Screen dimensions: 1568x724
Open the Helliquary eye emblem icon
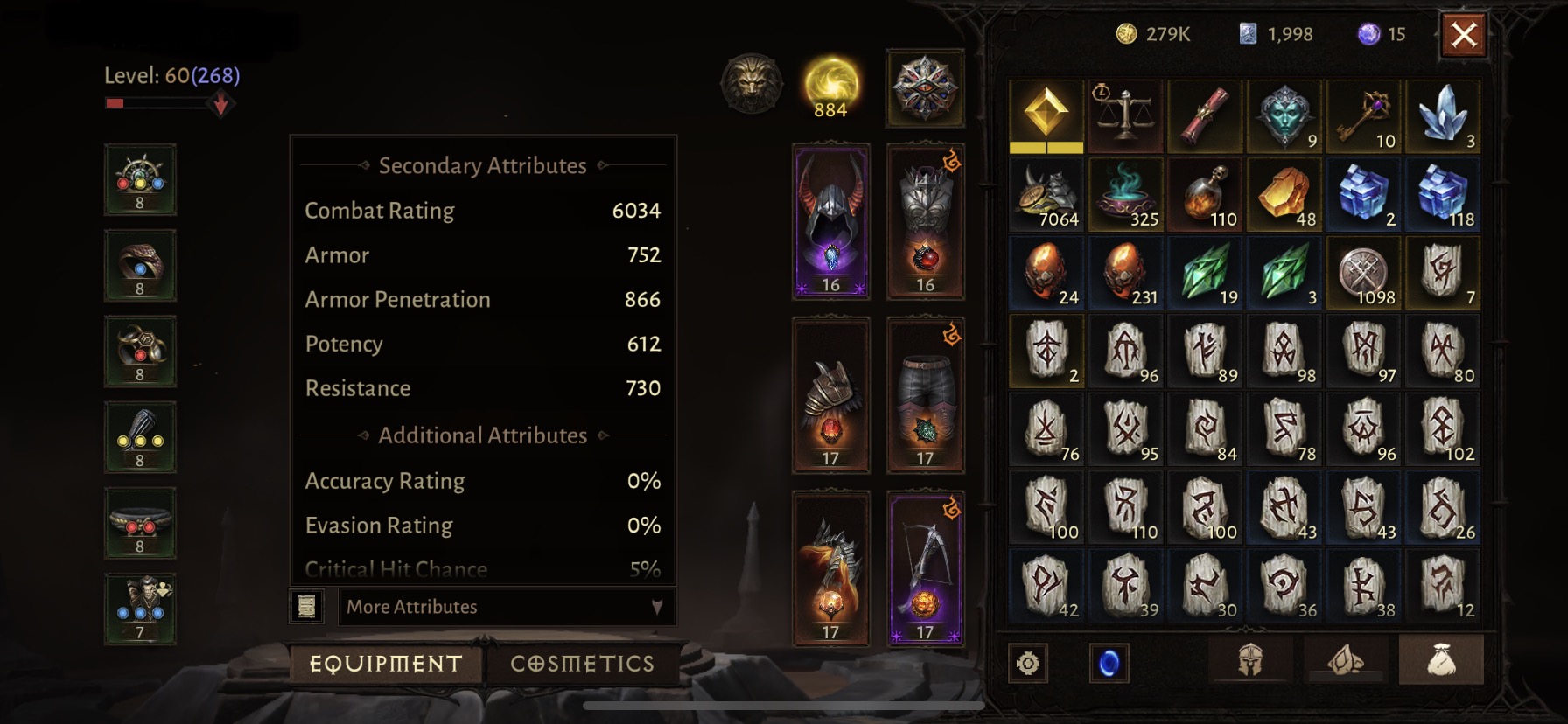[x=925, y=87]
